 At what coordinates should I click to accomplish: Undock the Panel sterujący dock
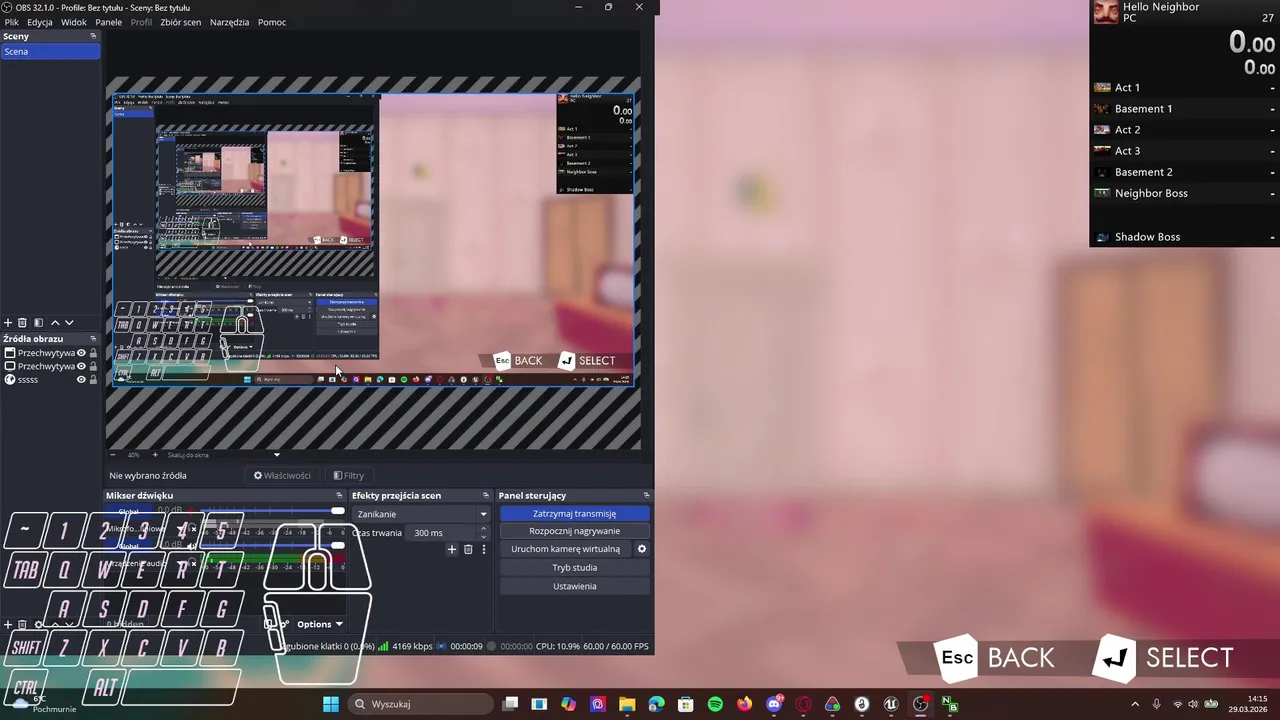coord(646,495)
